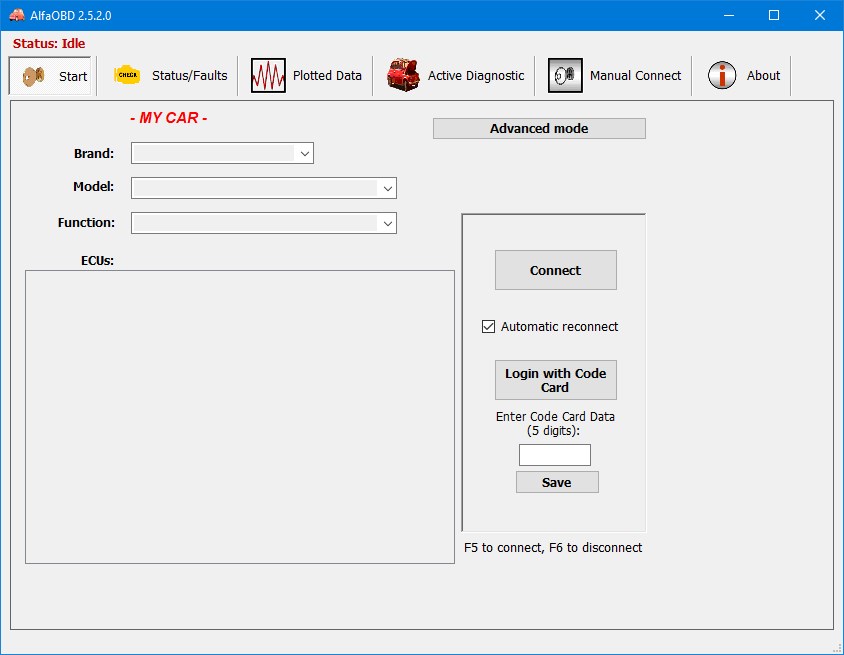The height and width of the screenshot is (655, 844).
Task: Click the Code Card Data input field
Action: [x=554, y=455]
